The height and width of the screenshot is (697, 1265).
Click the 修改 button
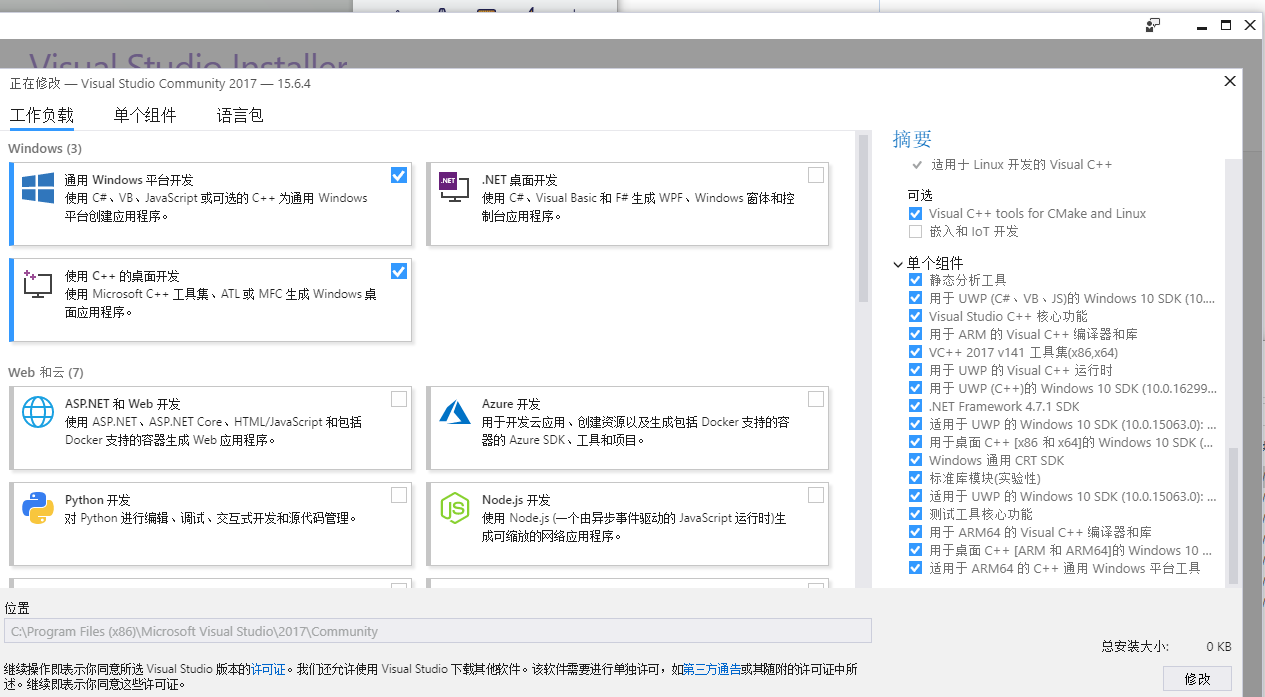point(1197,679)
